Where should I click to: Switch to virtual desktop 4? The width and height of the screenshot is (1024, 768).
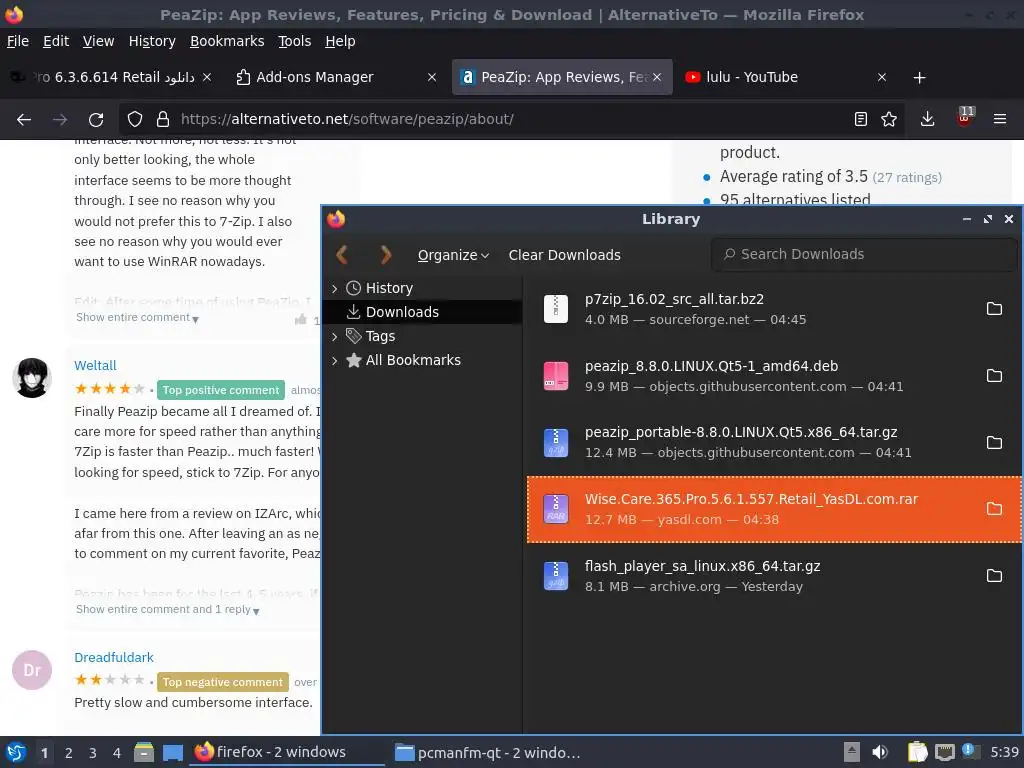tap(117, 753)
